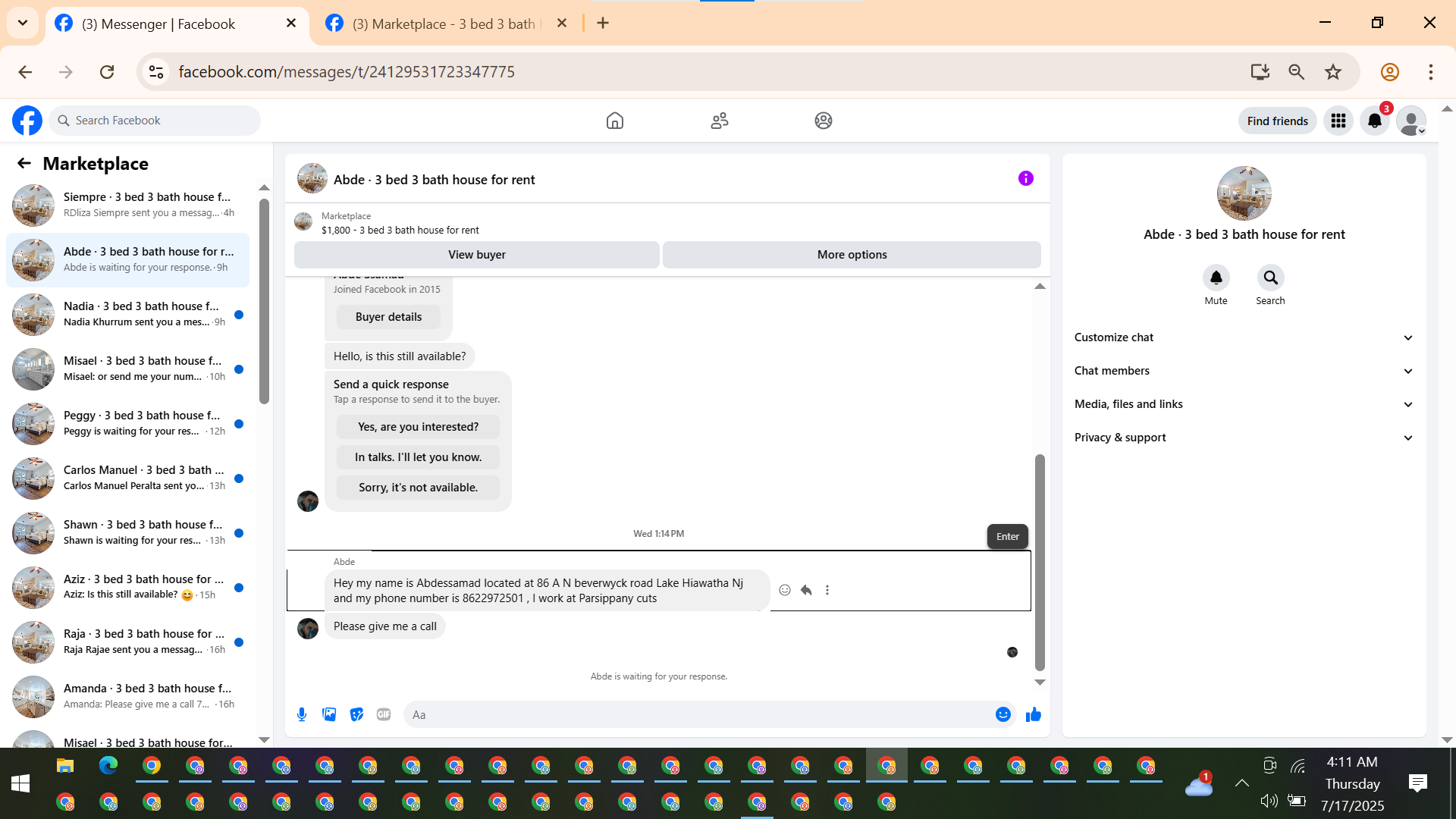Click the message text input field
Image resolution: width=1456 pixels, height=819 pixels.
(698, 714)
